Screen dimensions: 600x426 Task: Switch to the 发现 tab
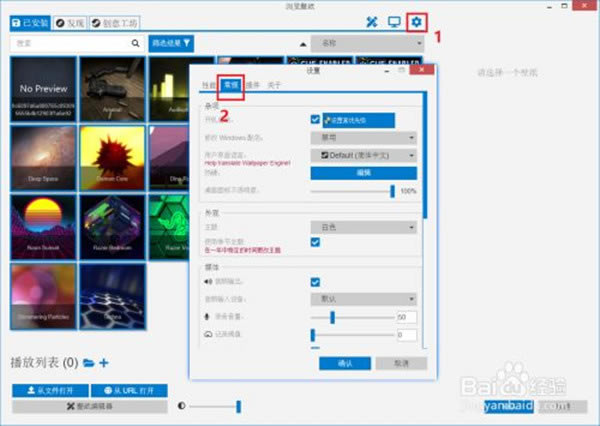[68, 22]
